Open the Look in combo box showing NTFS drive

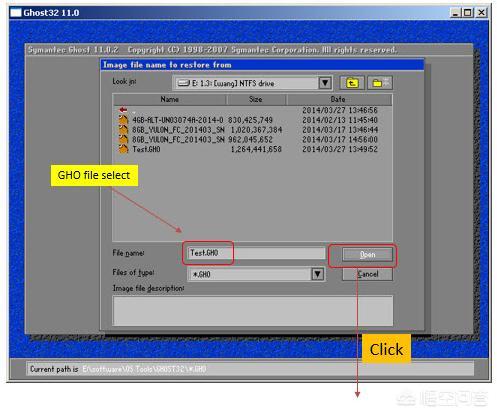tap(253, 83)
